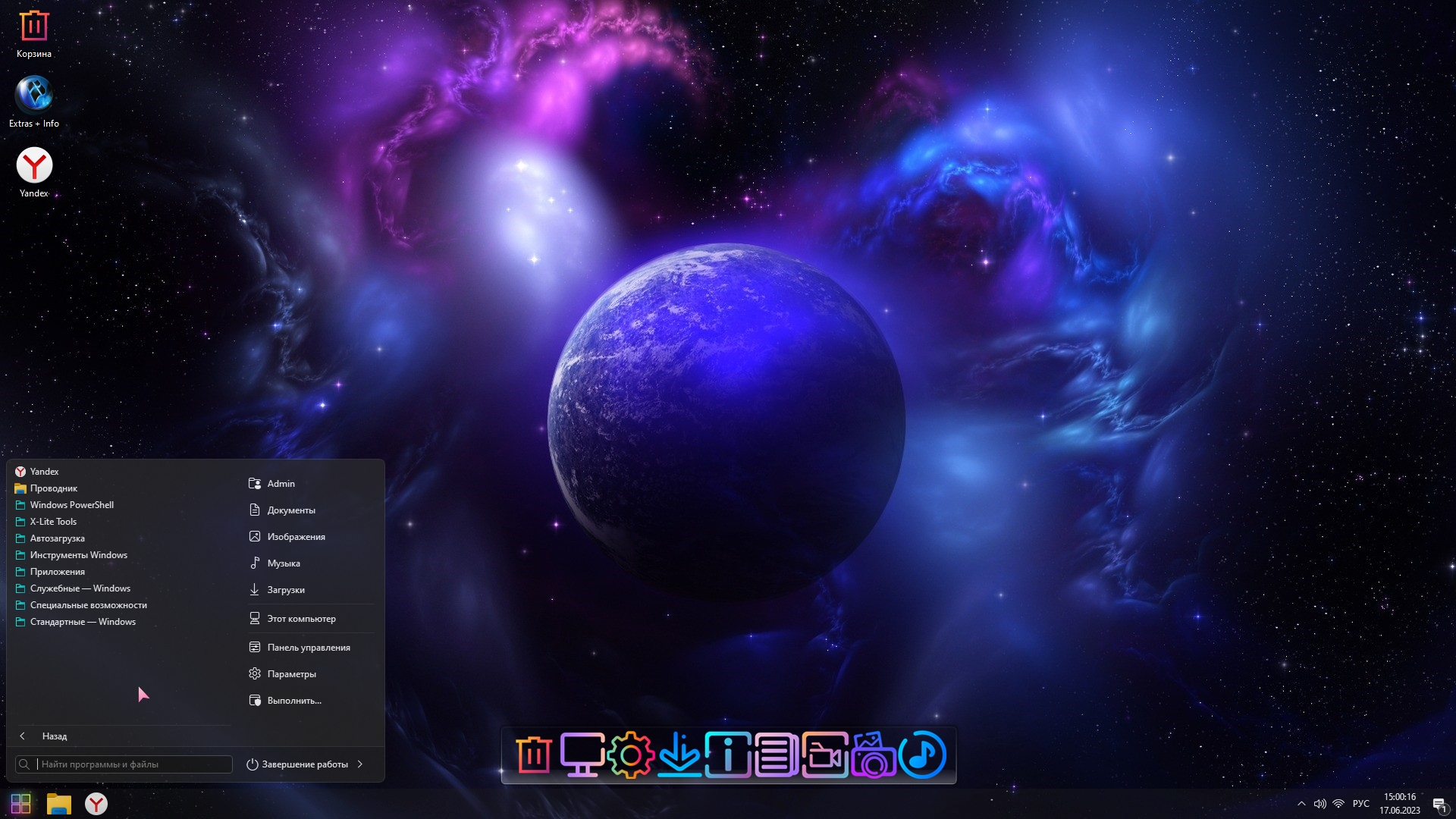Click the blue download arrow dock icon
This screenshot has height=819, width=1456.
pos(679,755)
